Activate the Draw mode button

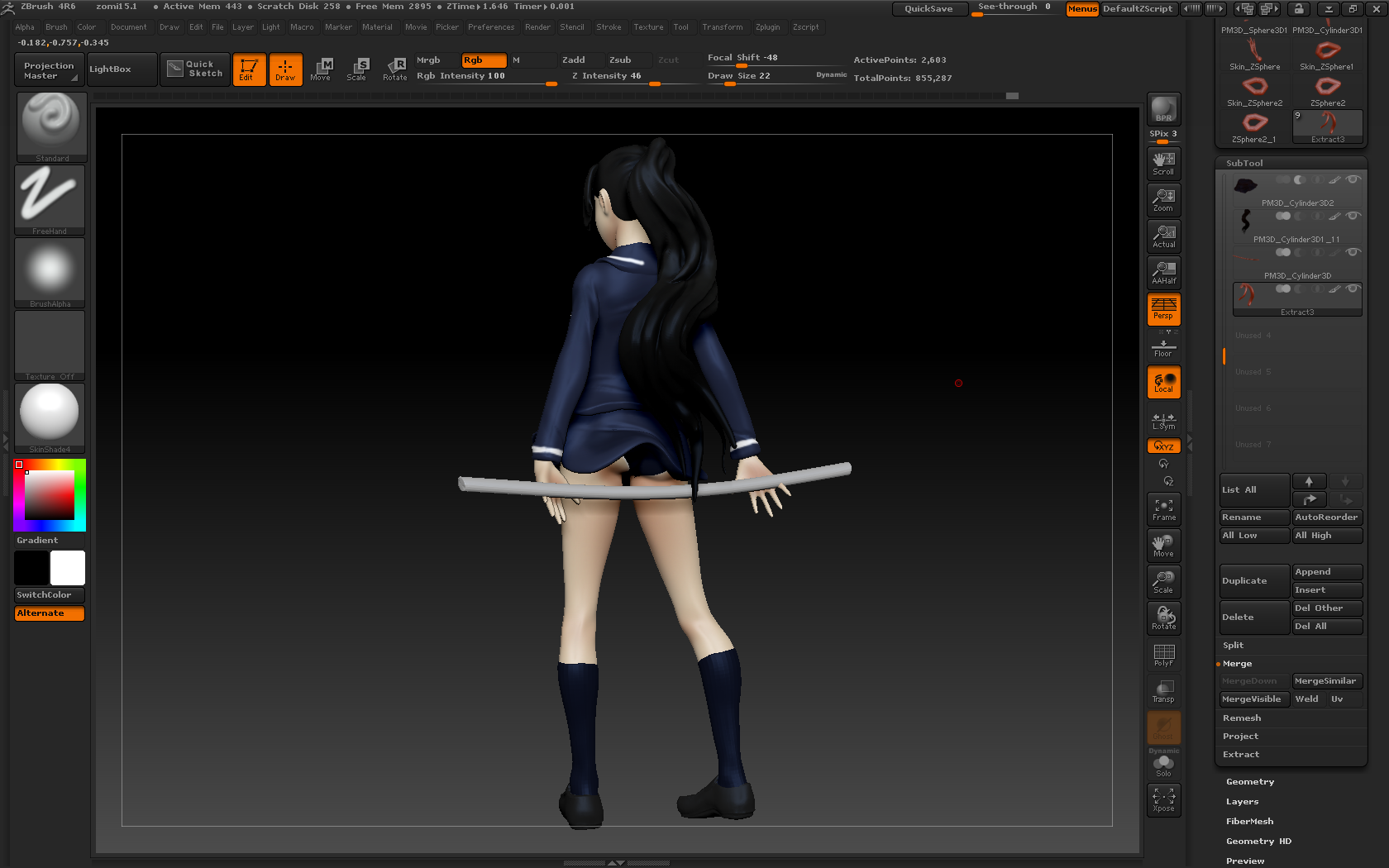285,69
